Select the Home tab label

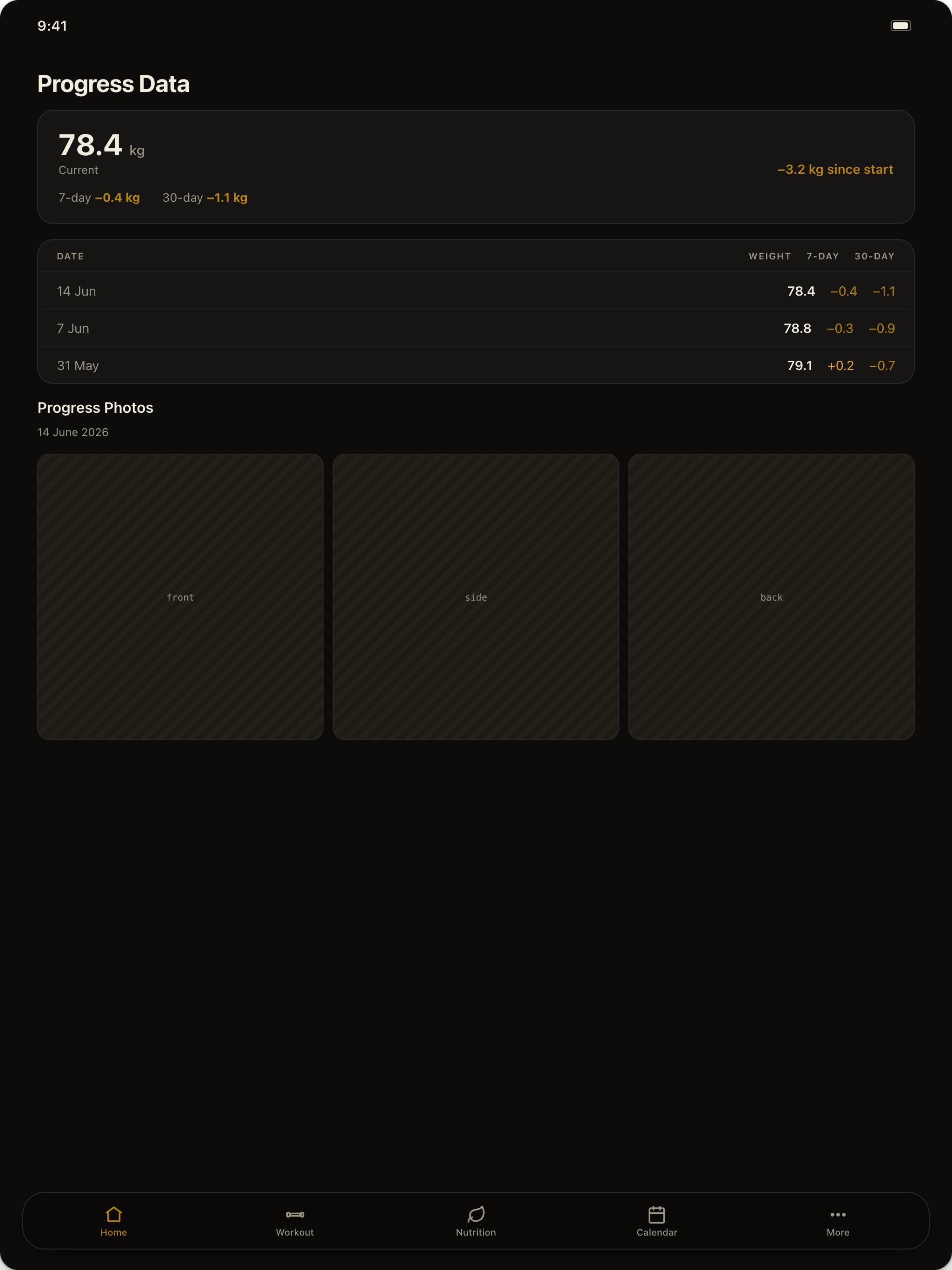(x=114, y=1232)
